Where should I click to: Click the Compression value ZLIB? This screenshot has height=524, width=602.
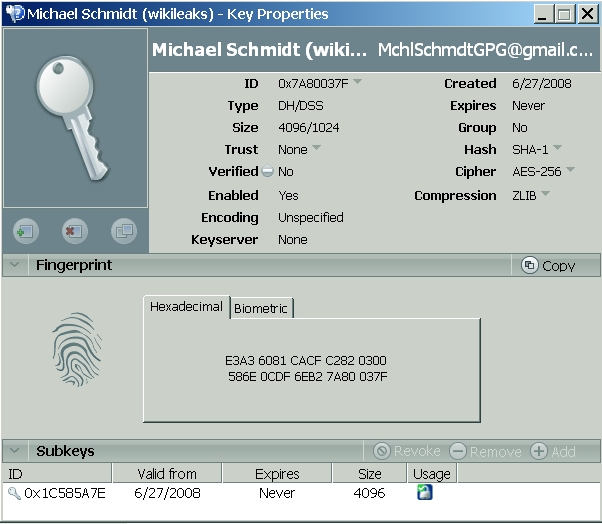(x=524, y=195)
